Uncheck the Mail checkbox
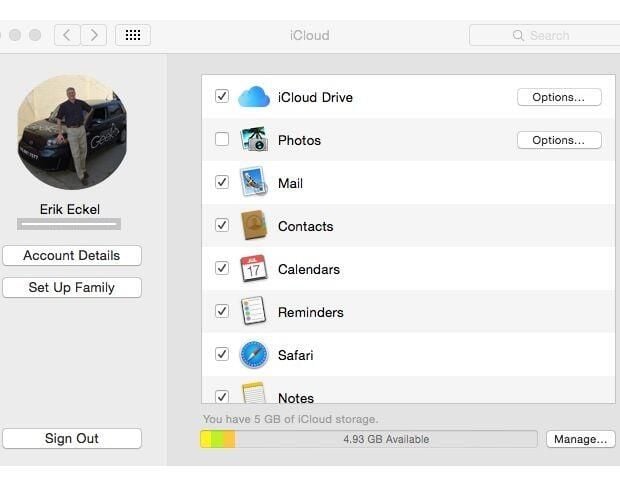Image resolution: width=620 pixels, height=485 pixels. click(222, 182)
